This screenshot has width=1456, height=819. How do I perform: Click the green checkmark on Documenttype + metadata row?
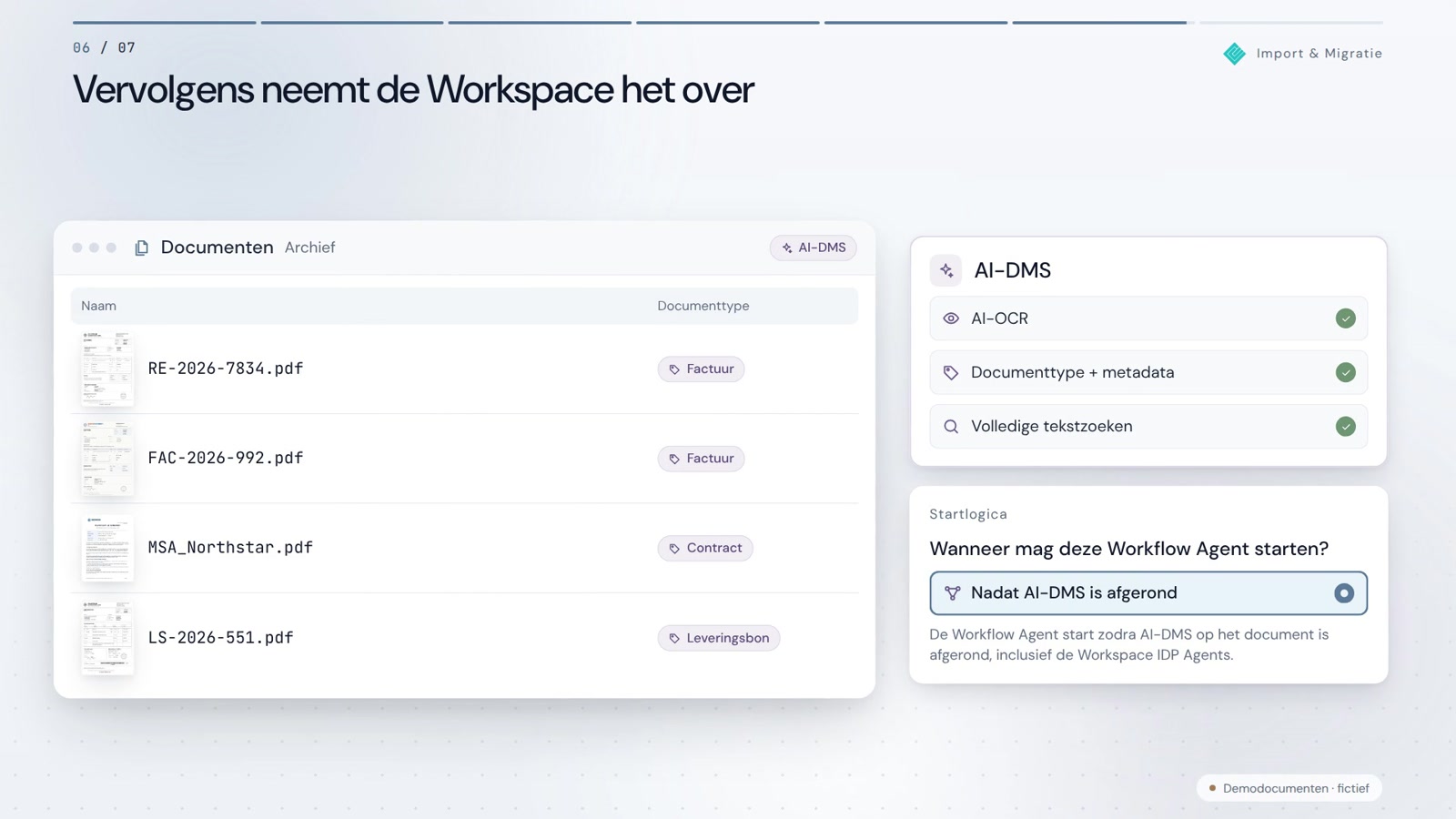[1345, 372]
